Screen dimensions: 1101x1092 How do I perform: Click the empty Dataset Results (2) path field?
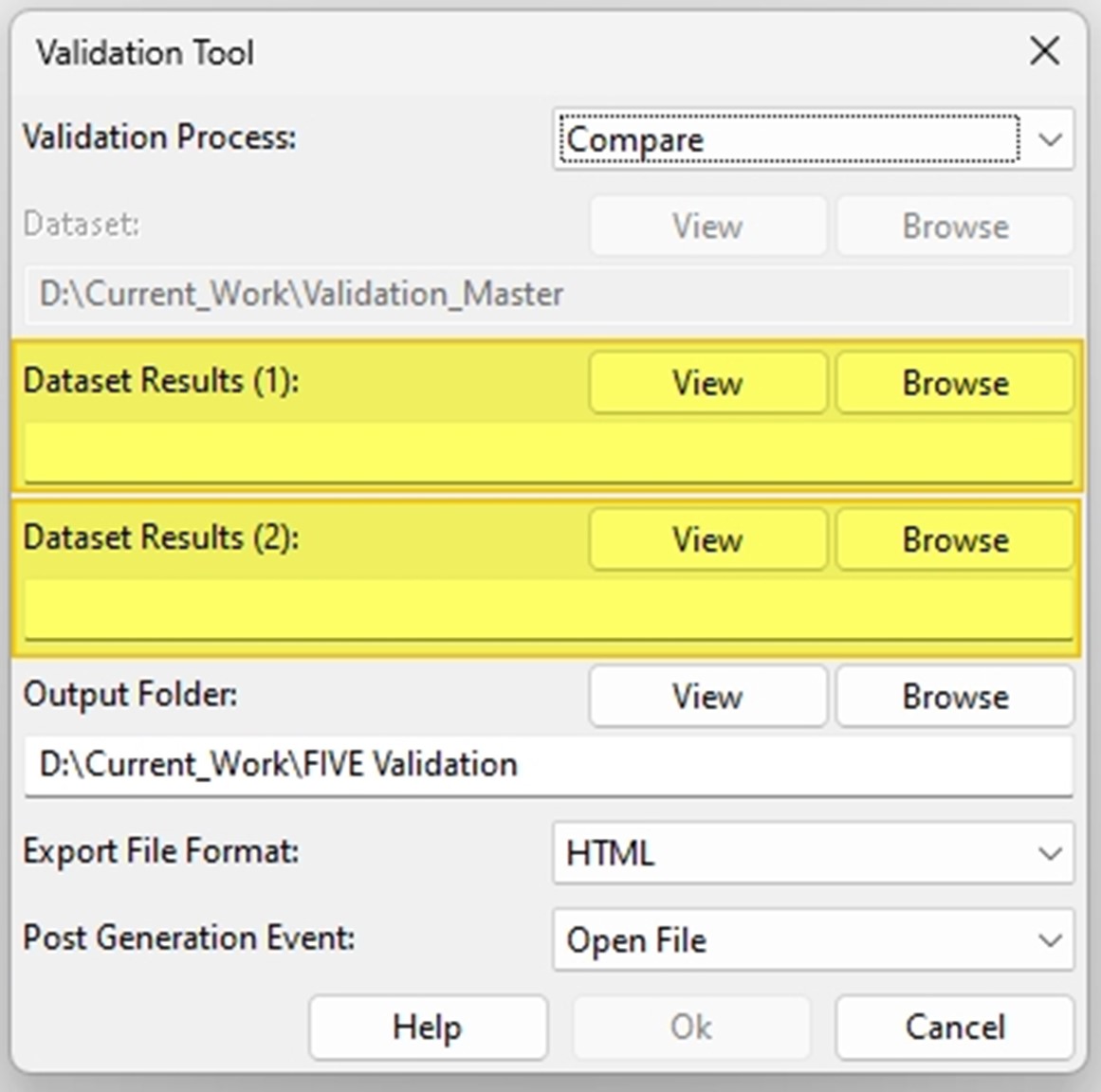click(550, 605)
